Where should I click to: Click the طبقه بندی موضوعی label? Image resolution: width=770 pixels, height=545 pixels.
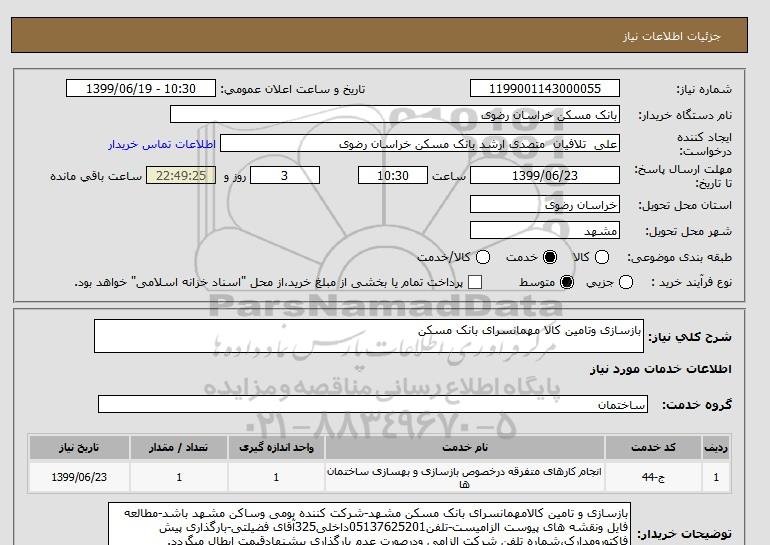(679, 257)
